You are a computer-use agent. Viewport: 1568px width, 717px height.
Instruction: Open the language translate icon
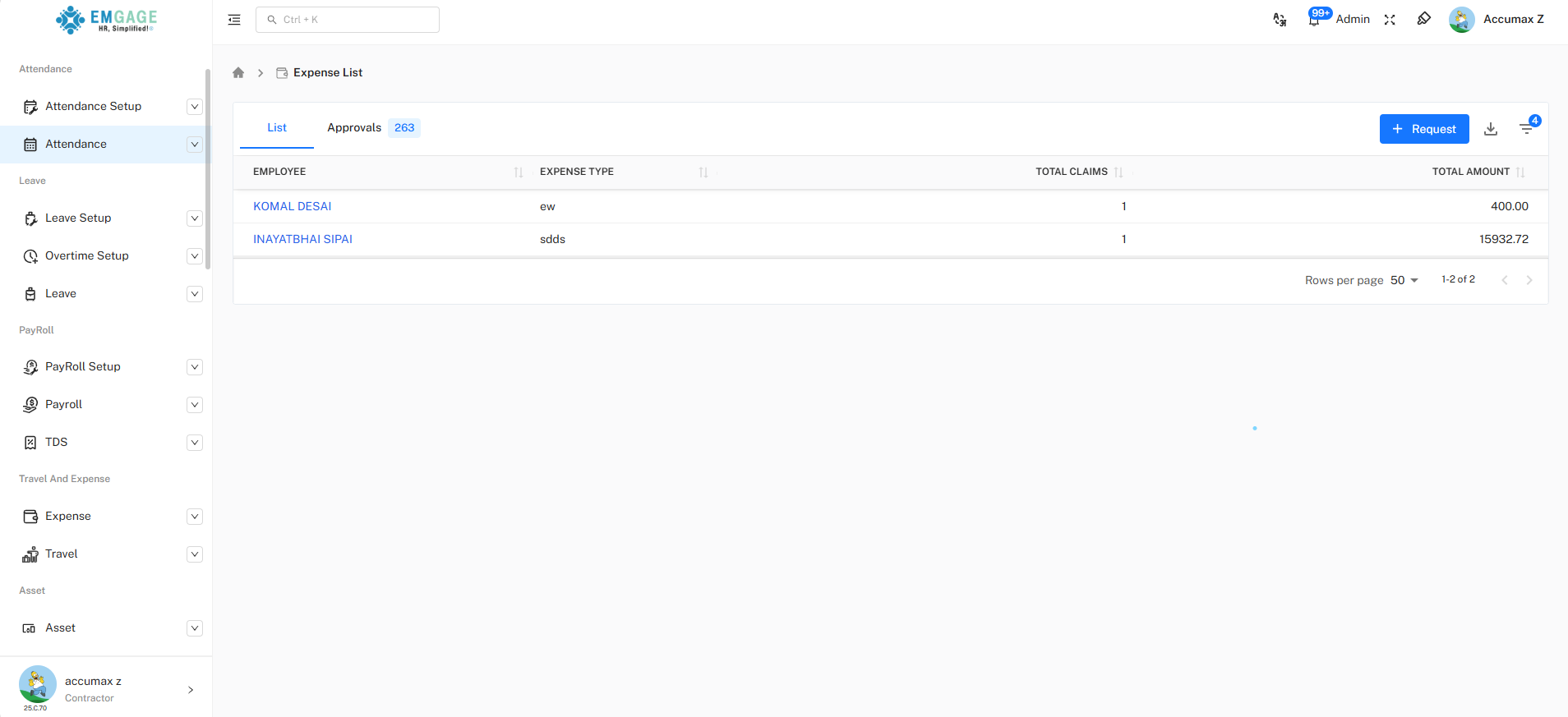(1280, 20)
